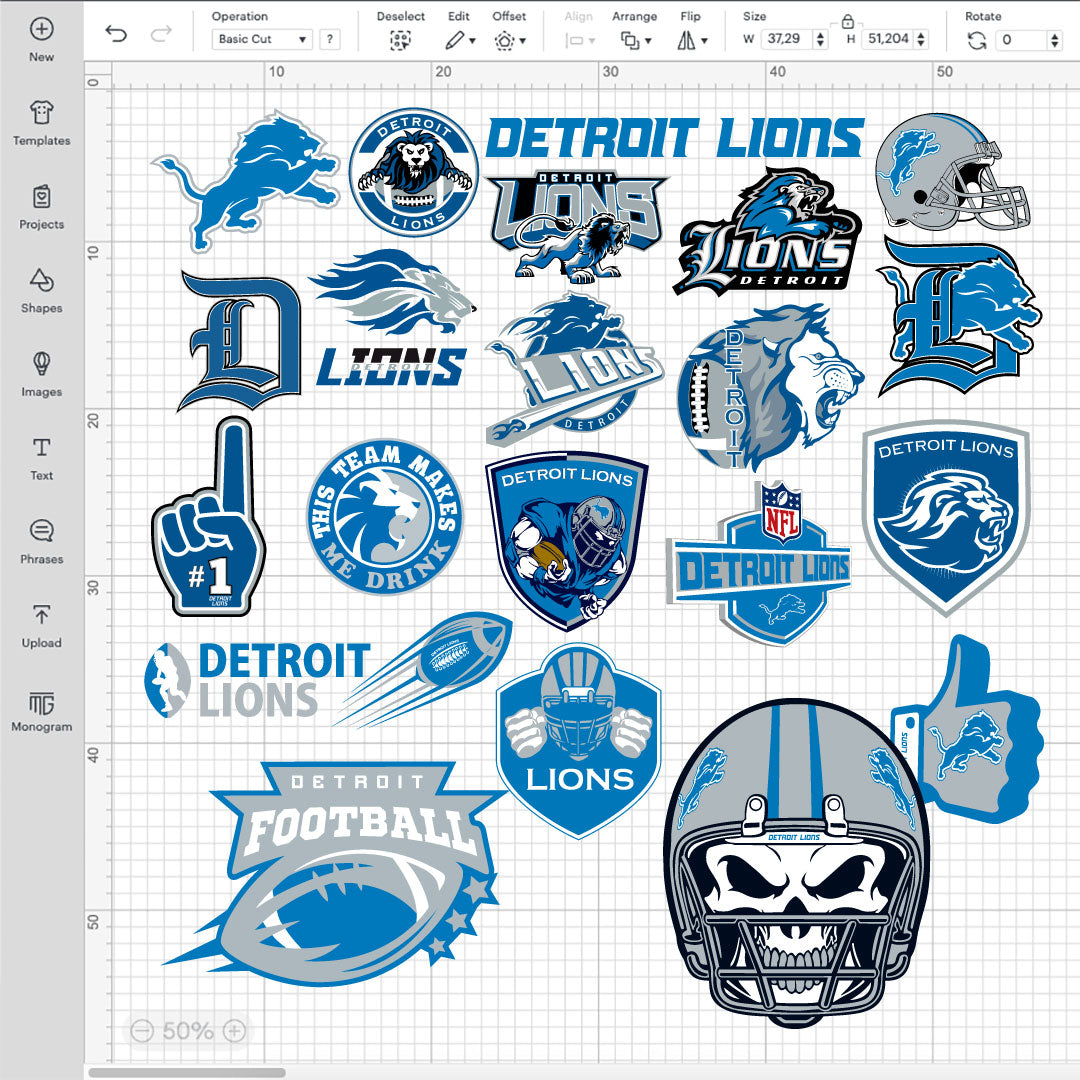Expand the Arrange dropdown menu
1080x1080 pixels.
[x=635, y=40]
